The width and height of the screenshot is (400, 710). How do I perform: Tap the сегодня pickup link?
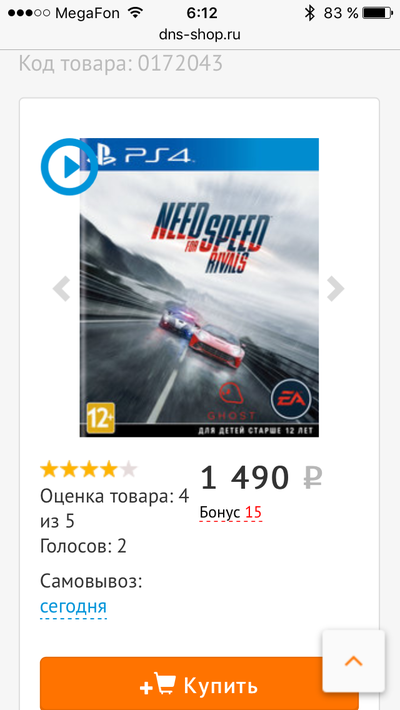[x=73, y=606]
